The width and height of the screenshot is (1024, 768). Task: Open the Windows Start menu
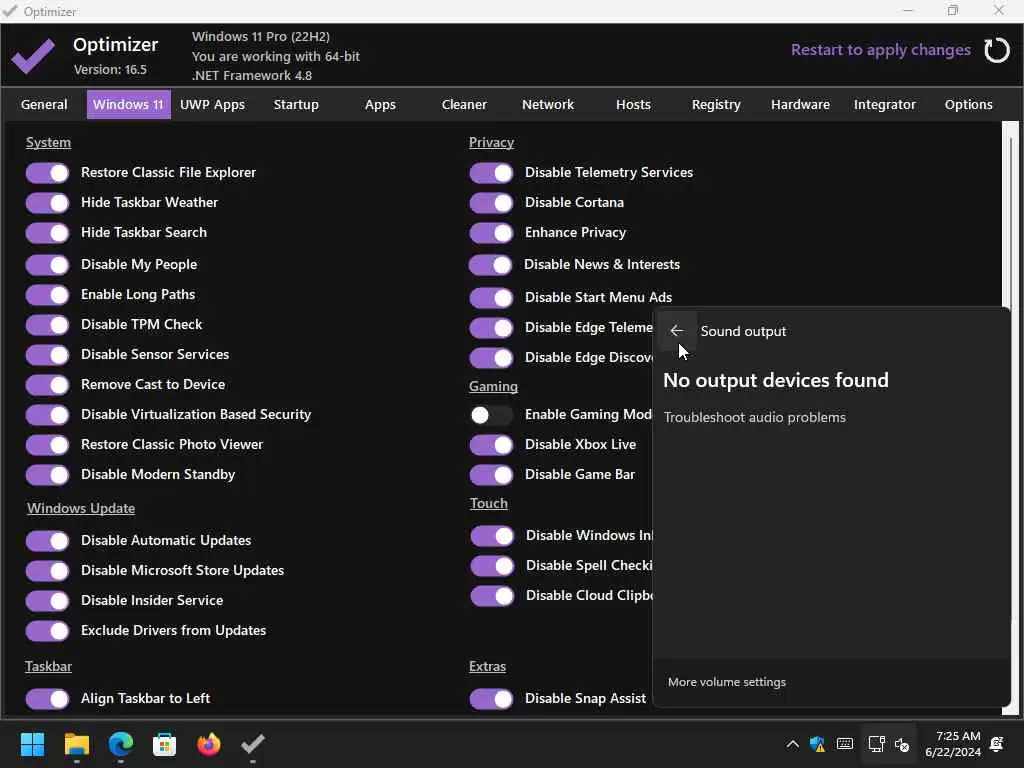[x=32, y=744]
